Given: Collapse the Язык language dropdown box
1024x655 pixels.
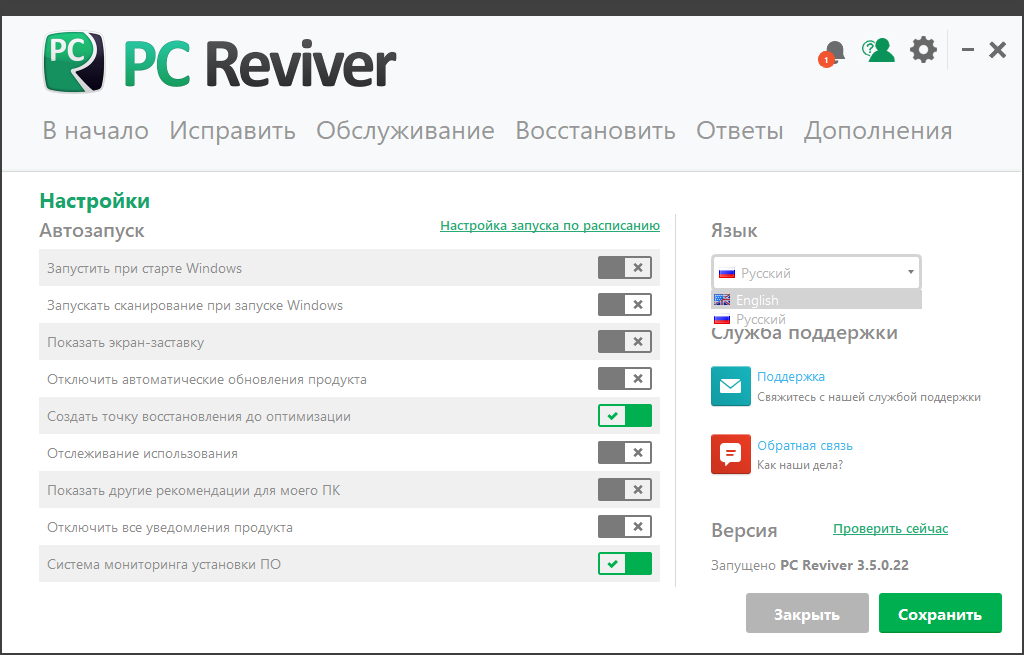Looking at the screenshot, I should pos(816,272).
